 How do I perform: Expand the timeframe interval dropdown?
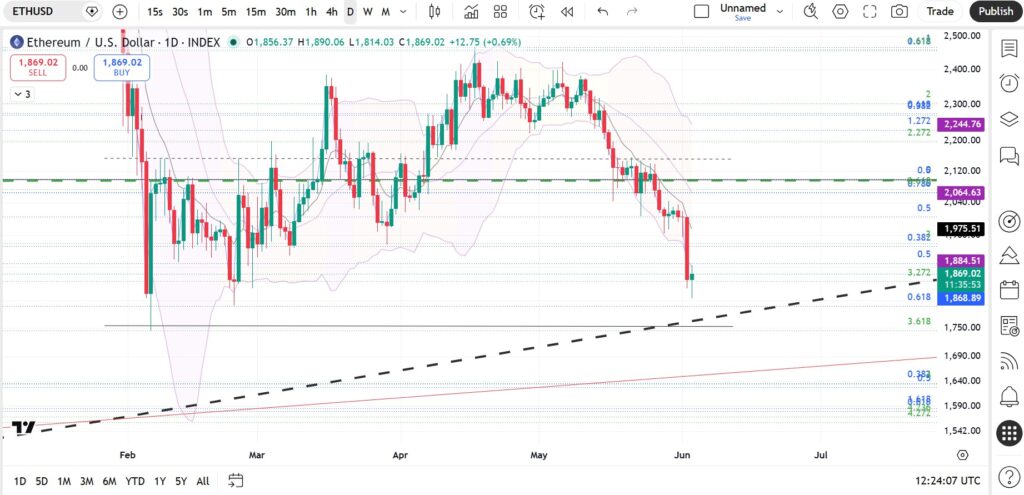click(404, 11)
